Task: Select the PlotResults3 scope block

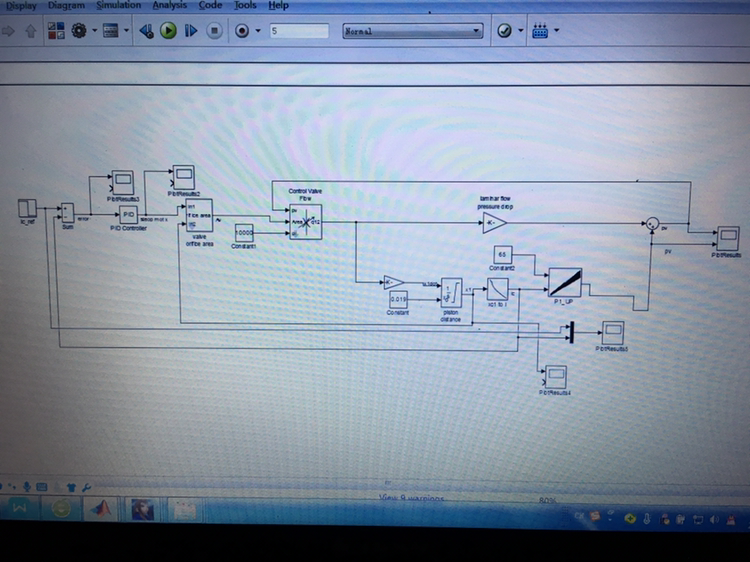Action: pos(123,182)
